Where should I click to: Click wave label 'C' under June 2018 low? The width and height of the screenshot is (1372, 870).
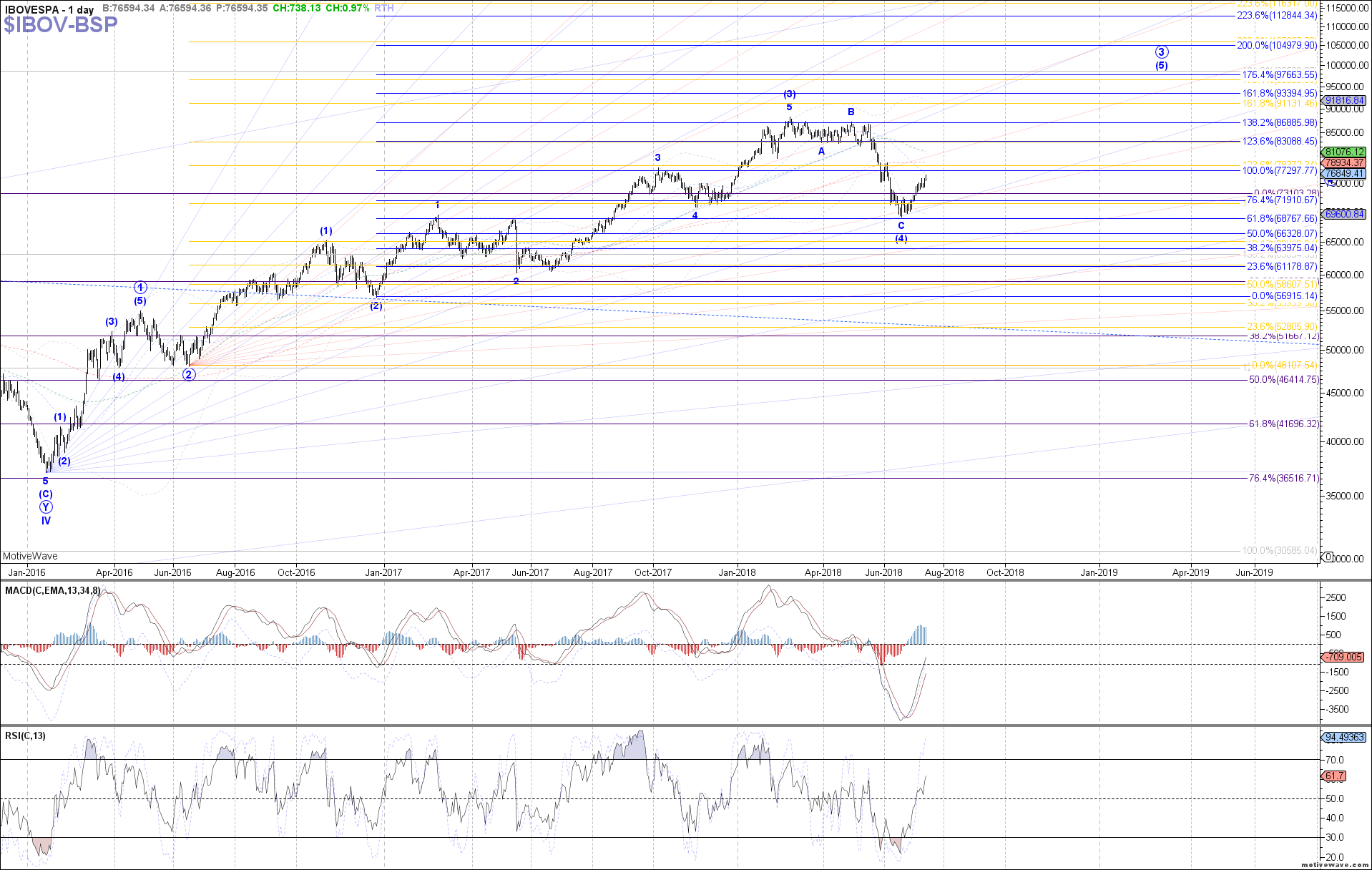click(x=901, y=225)
